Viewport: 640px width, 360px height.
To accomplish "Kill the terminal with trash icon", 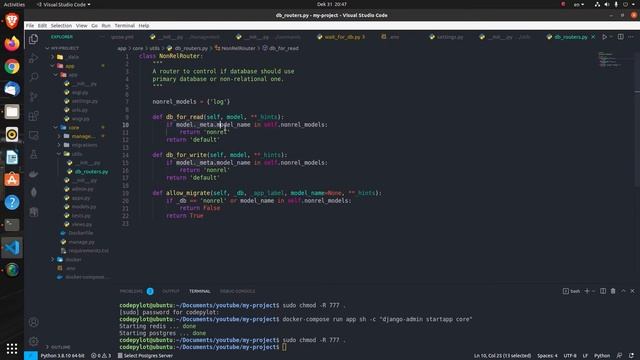I will click(x=613, y=291).
